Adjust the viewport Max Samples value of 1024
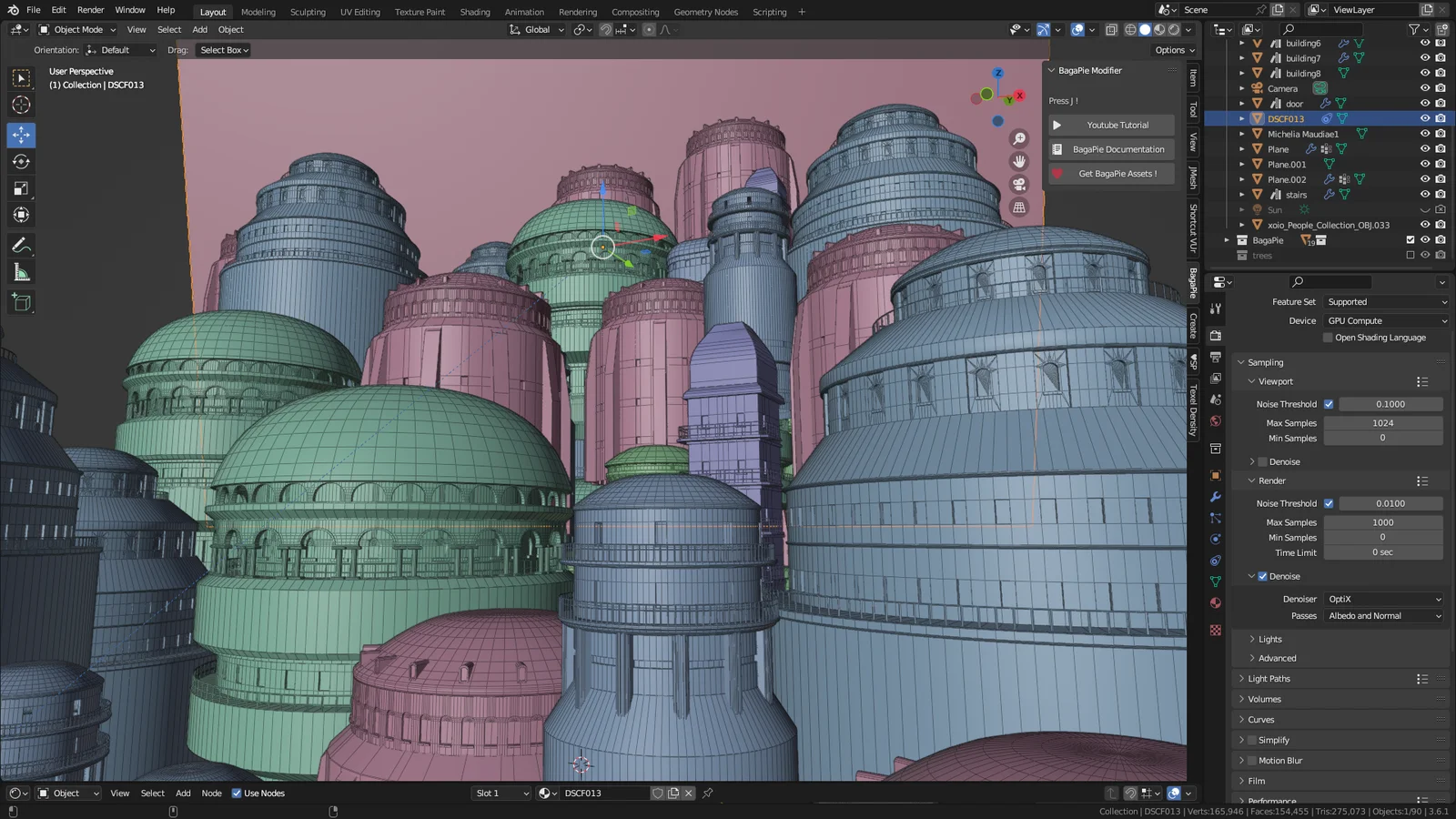 1382,422
